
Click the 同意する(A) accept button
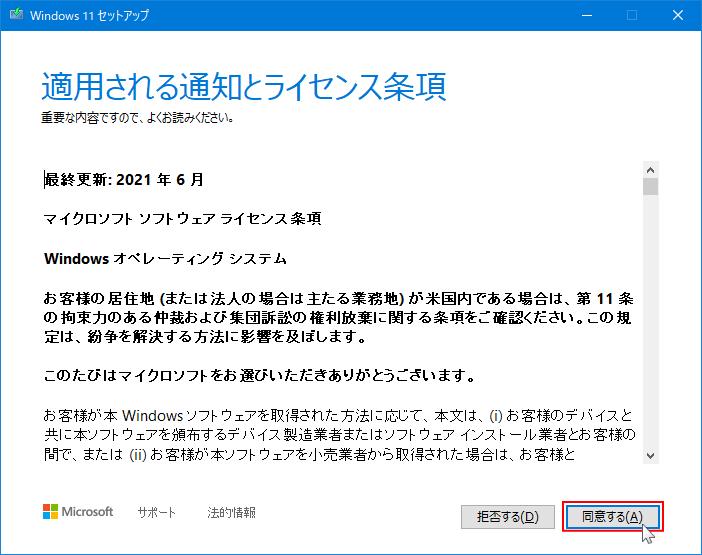(x=612, y=517)
